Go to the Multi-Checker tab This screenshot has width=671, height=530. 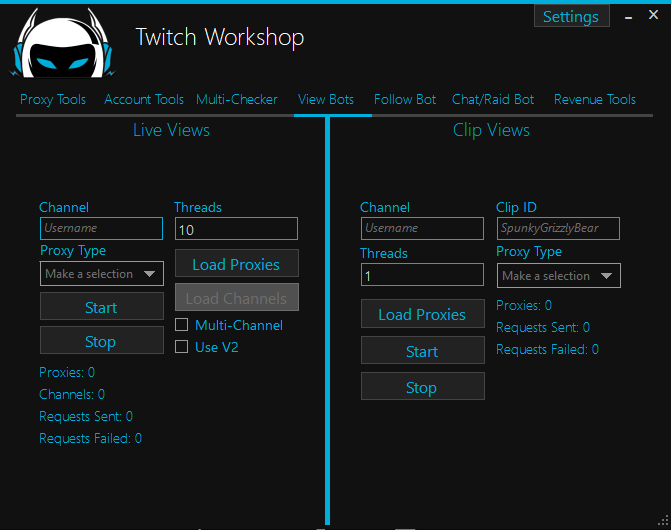(237, 99)
